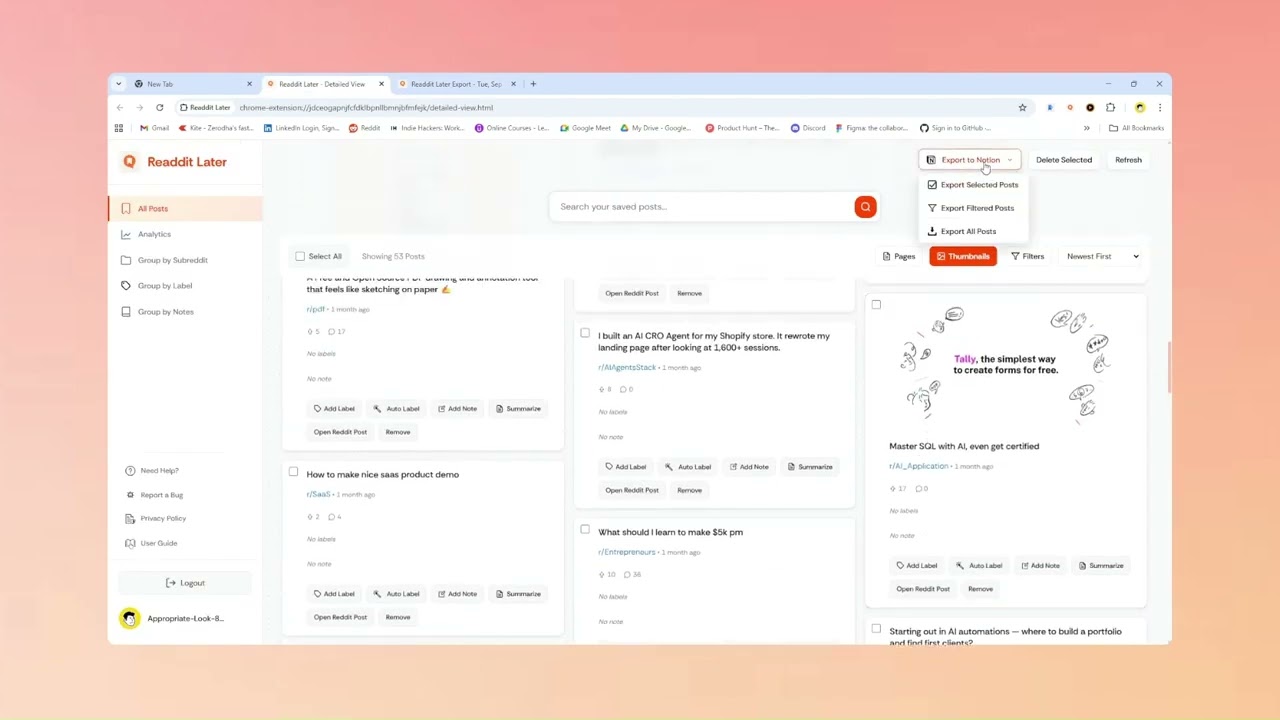Check the $5k pm post checkbox
The height and width of the screenshot is (720, 1280).
pos(585,530)
